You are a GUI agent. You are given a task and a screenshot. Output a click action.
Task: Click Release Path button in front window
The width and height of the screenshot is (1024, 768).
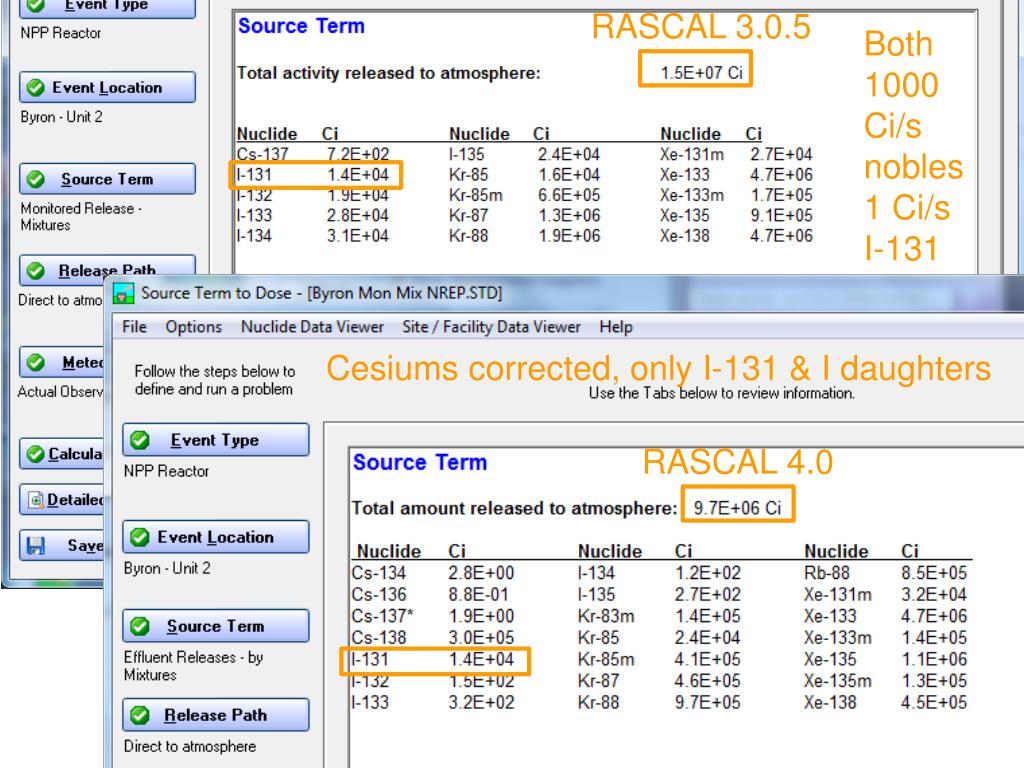coord(216,715)
